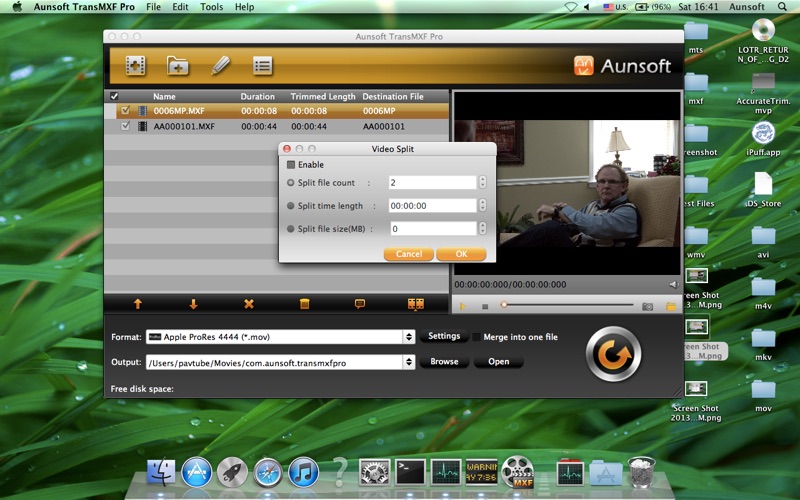Viewport: 800px width, 500px height.
Task: Open iTunes from the dock
Action: pyautogui.click(x=304, y=472)
